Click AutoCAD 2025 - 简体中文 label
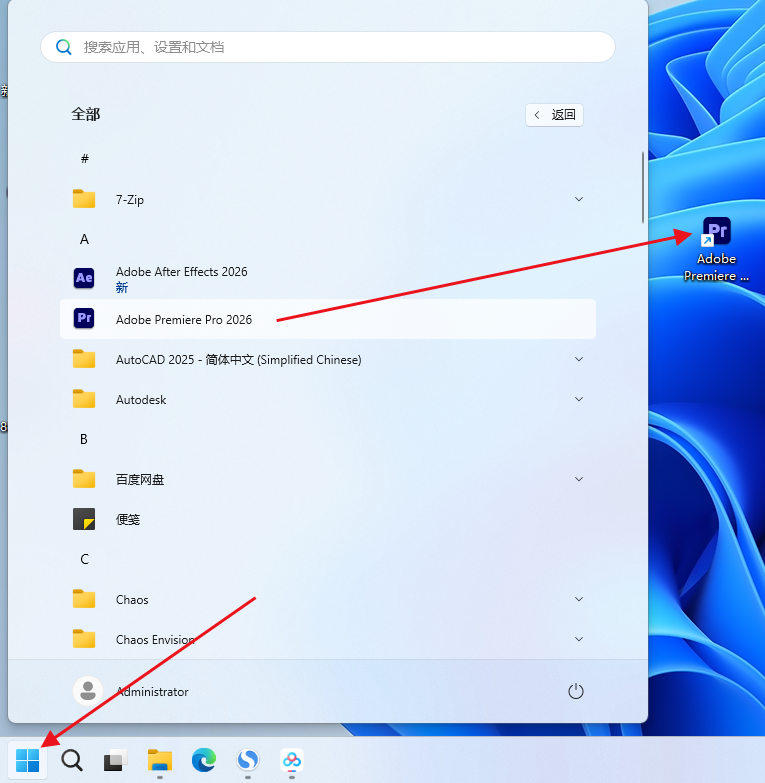765x783 pixels. click(x=239, y=360)
